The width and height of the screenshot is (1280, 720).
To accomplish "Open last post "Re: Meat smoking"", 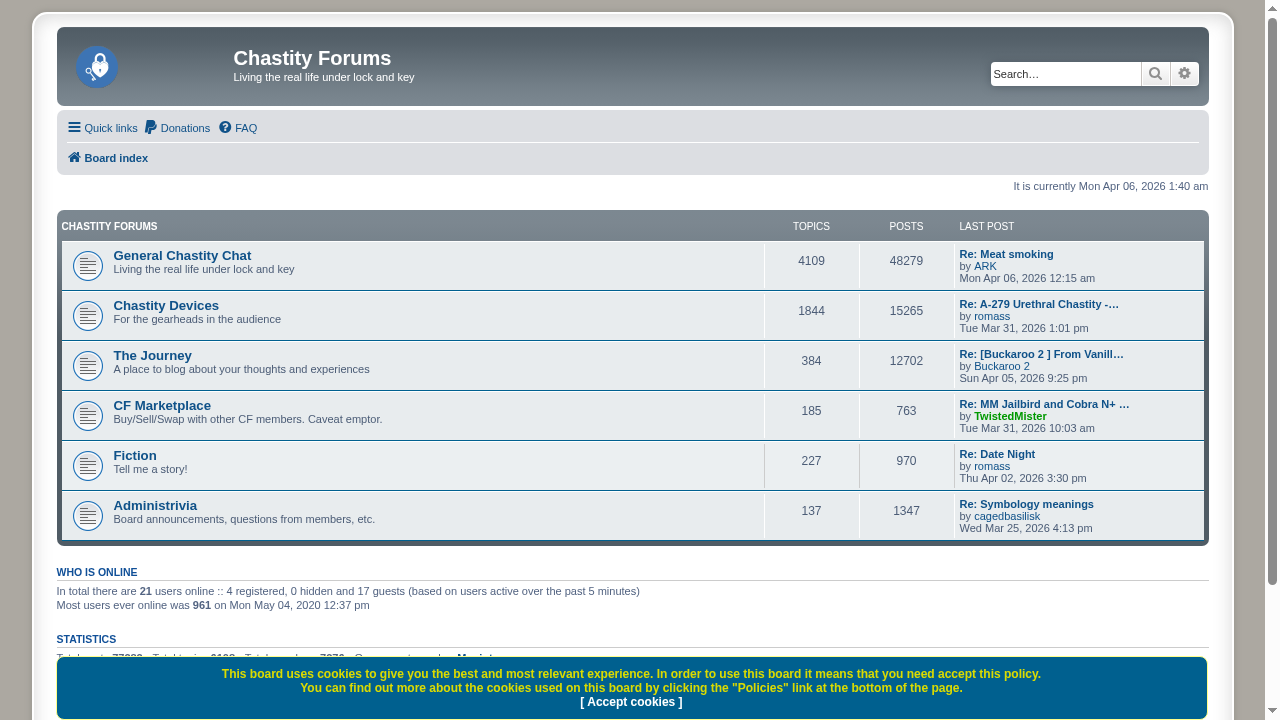I will [x=1006, y=254].
